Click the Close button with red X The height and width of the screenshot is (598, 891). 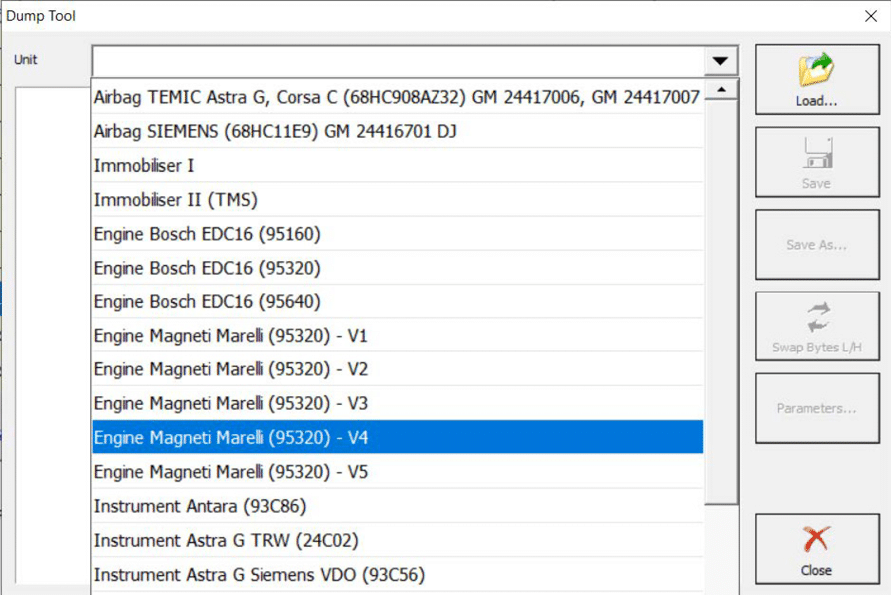coord(815,550)
